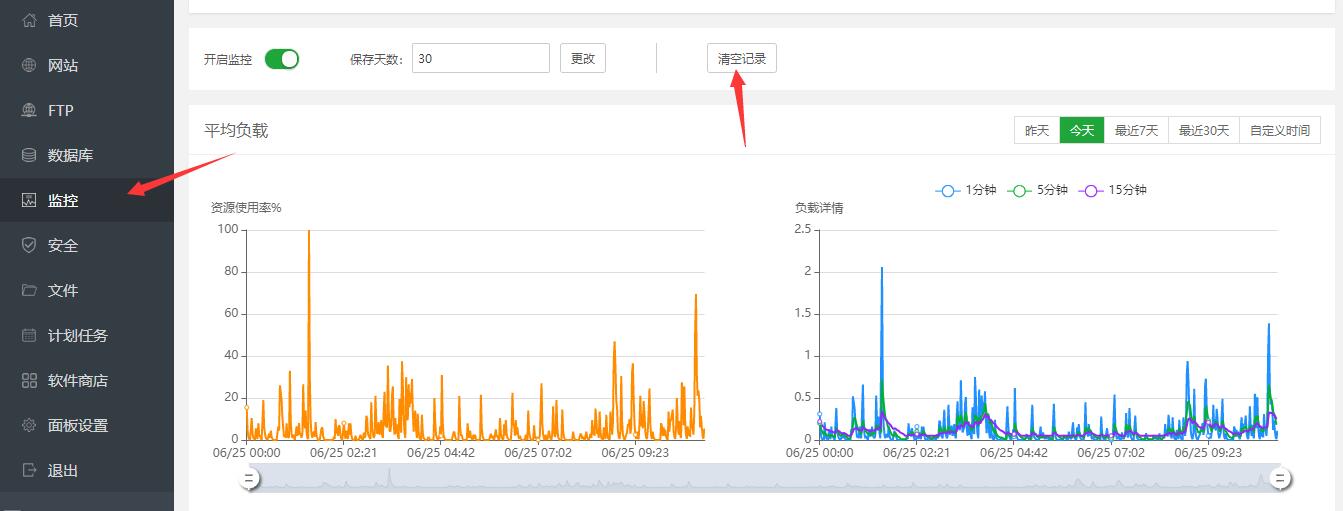The width and height of the screenshot is (1343, 511).
Task: Click the 清空记录 button
Action: click(741, 59)
